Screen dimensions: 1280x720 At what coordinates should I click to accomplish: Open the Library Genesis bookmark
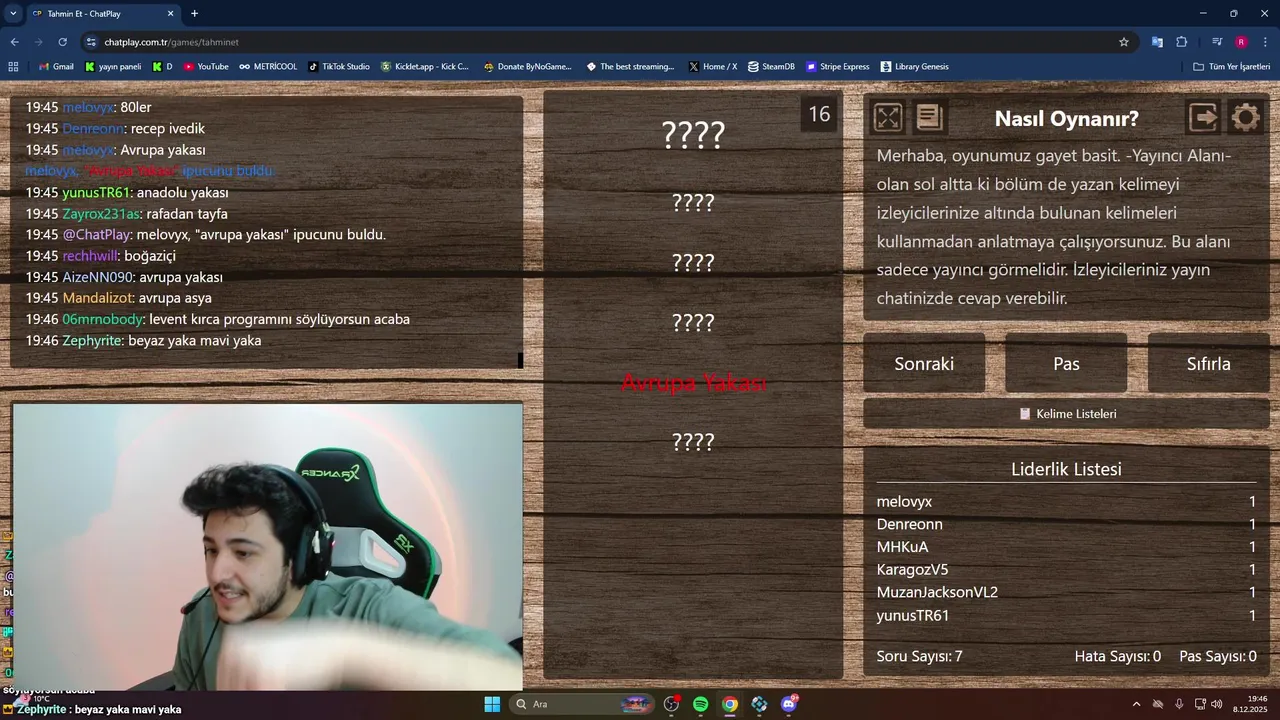[x=915, y=67]
